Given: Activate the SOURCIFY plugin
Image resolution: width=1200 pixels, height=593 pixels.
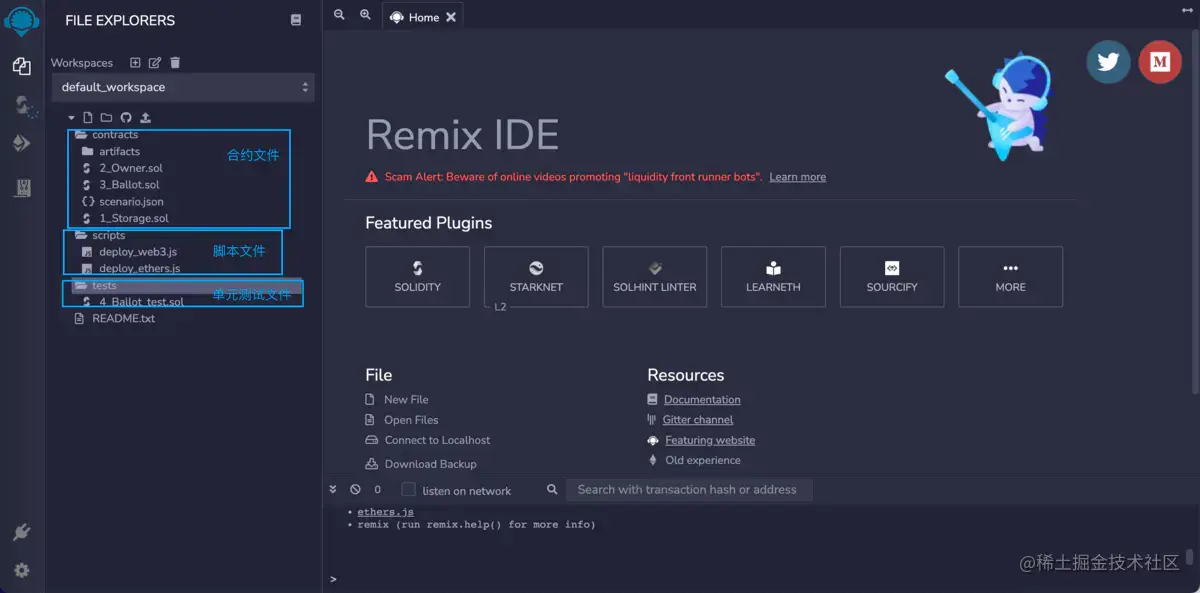Looking at the screenshot, I should click(x=892, y=277).
